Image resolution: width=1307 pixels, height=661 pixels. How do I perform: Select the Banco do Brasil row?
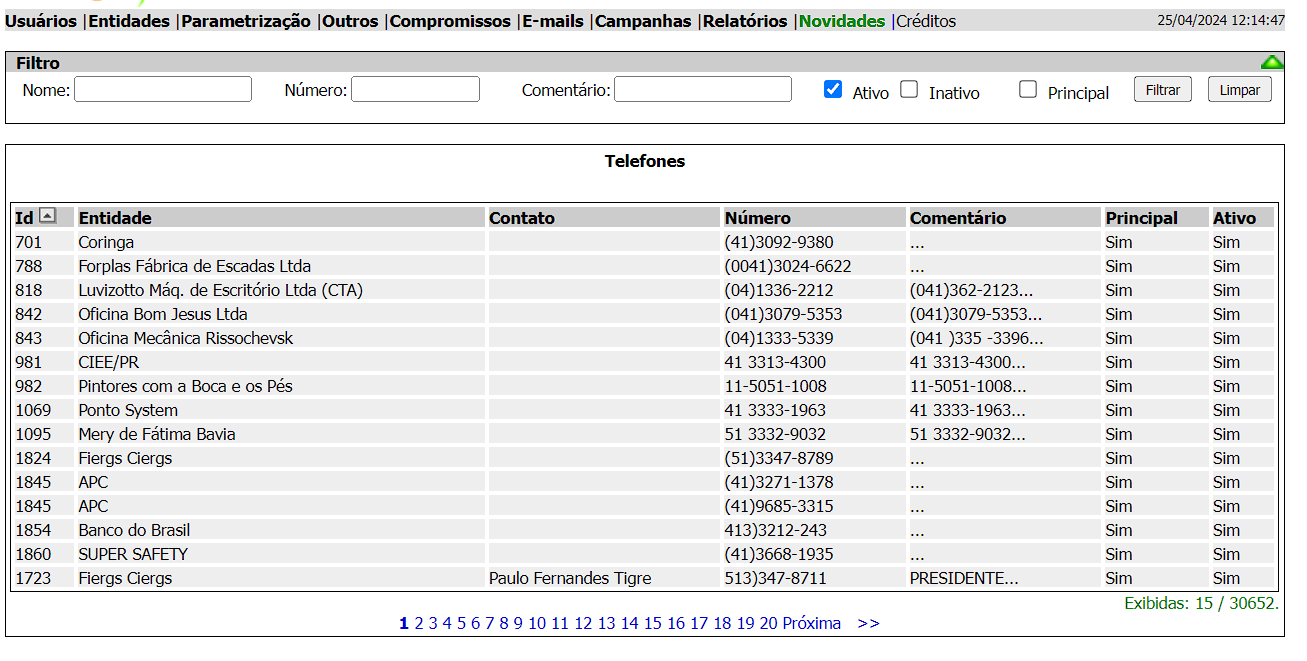point(134,530)
